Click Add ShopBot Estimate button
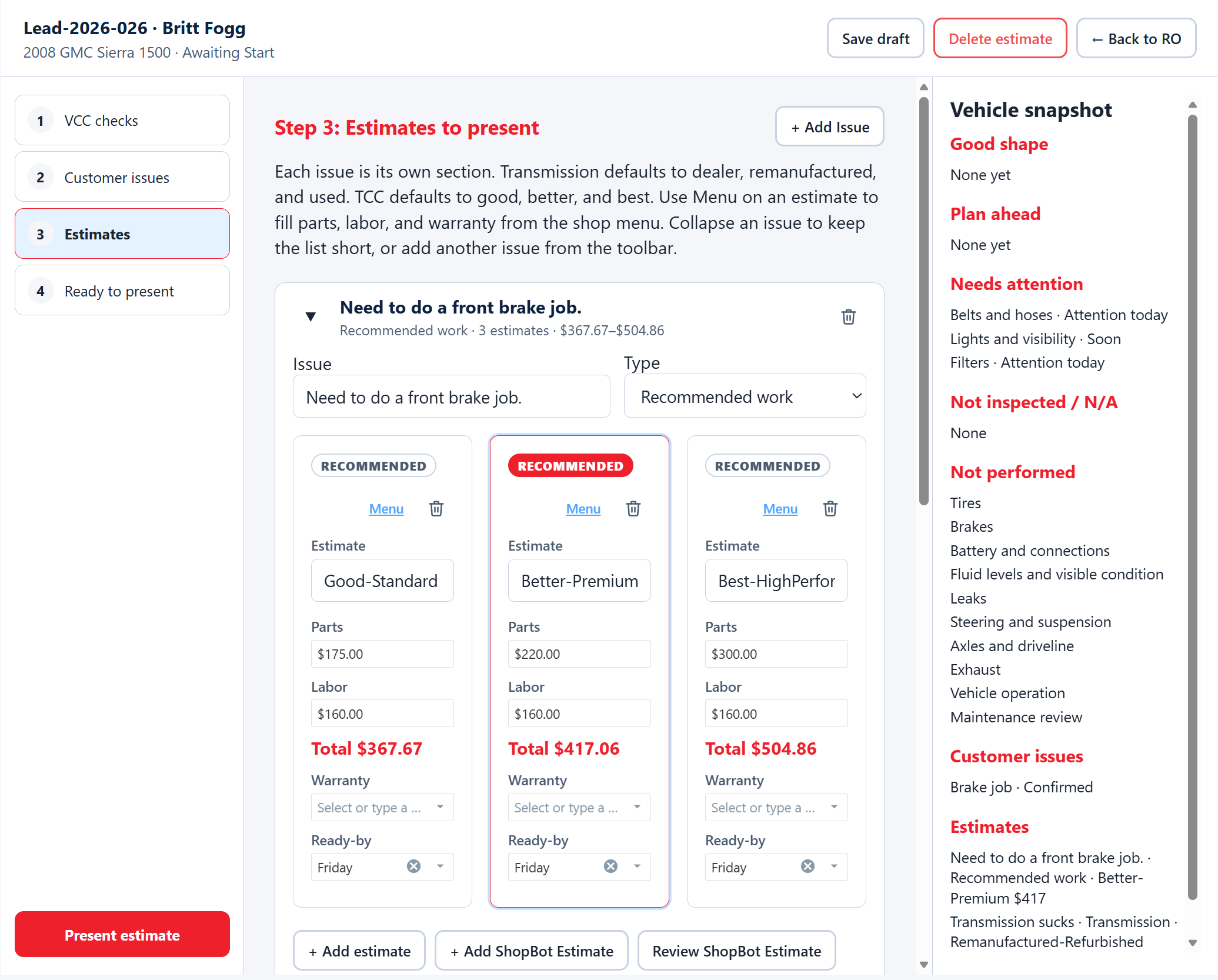The height and width of the screenshot is (980, 1218). 532,951
